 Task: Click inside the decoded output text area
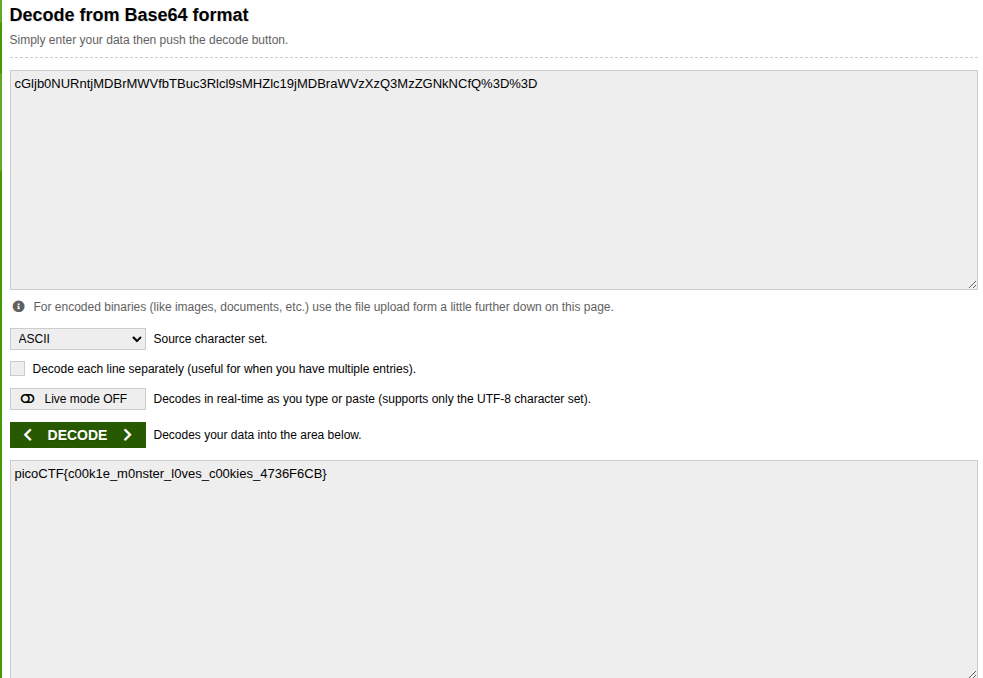493,580
